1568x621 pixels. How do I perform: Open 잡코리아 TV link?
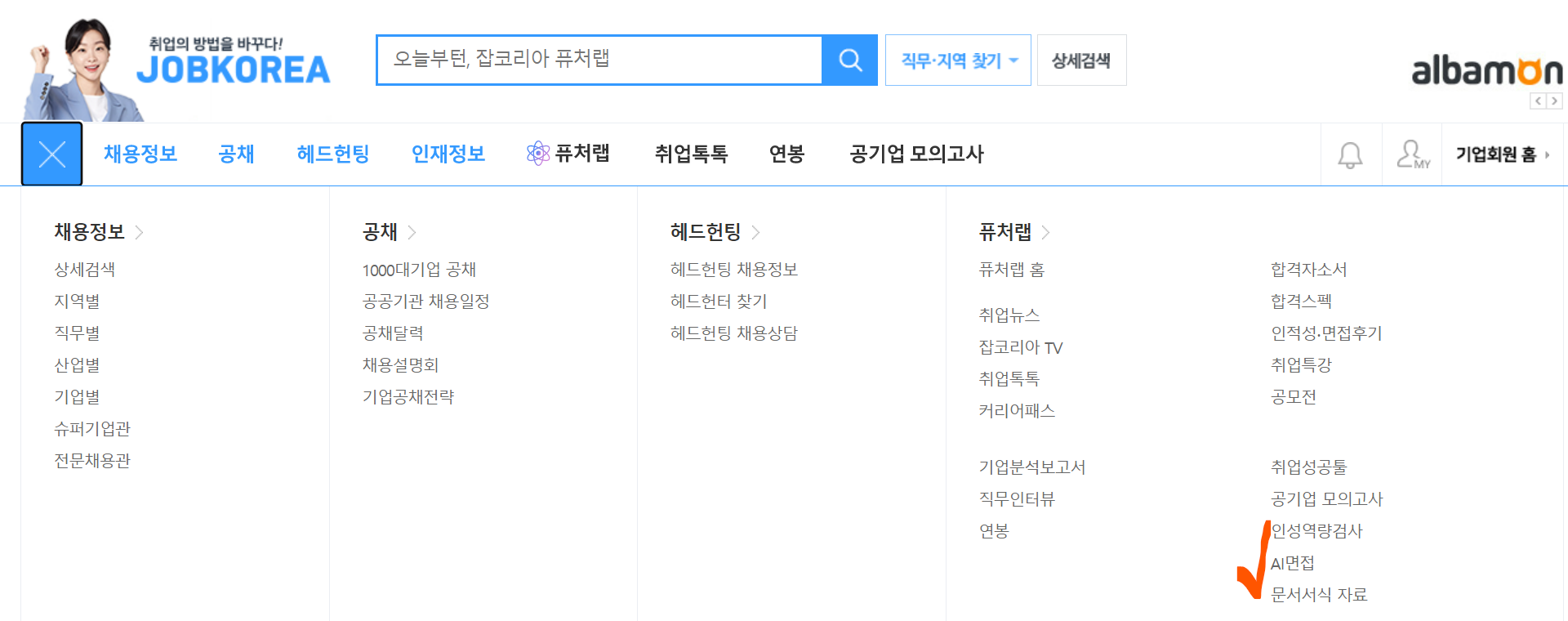1021,347
